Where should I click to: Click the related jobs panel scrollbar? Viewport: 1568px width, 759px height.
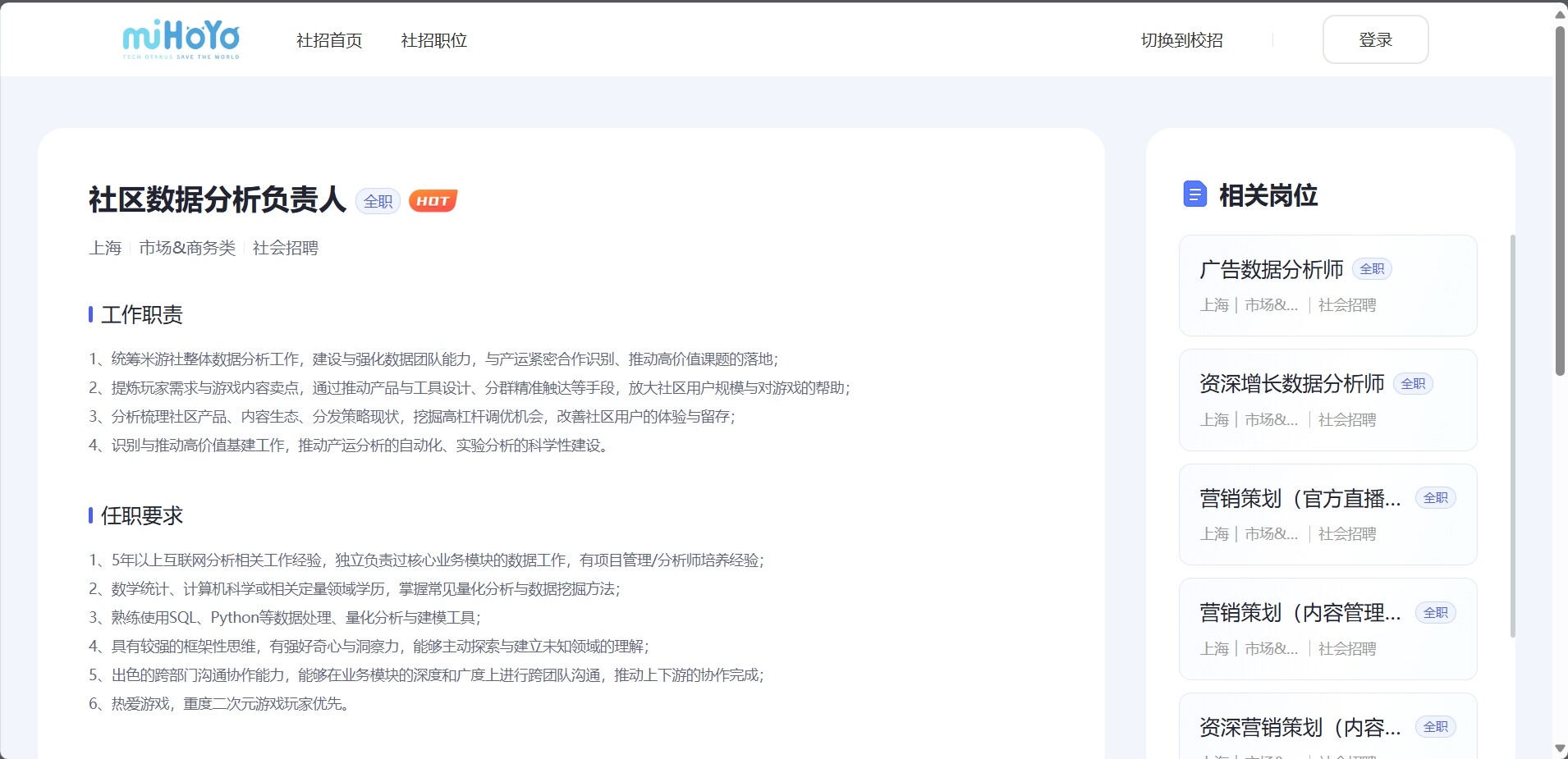1512,435
